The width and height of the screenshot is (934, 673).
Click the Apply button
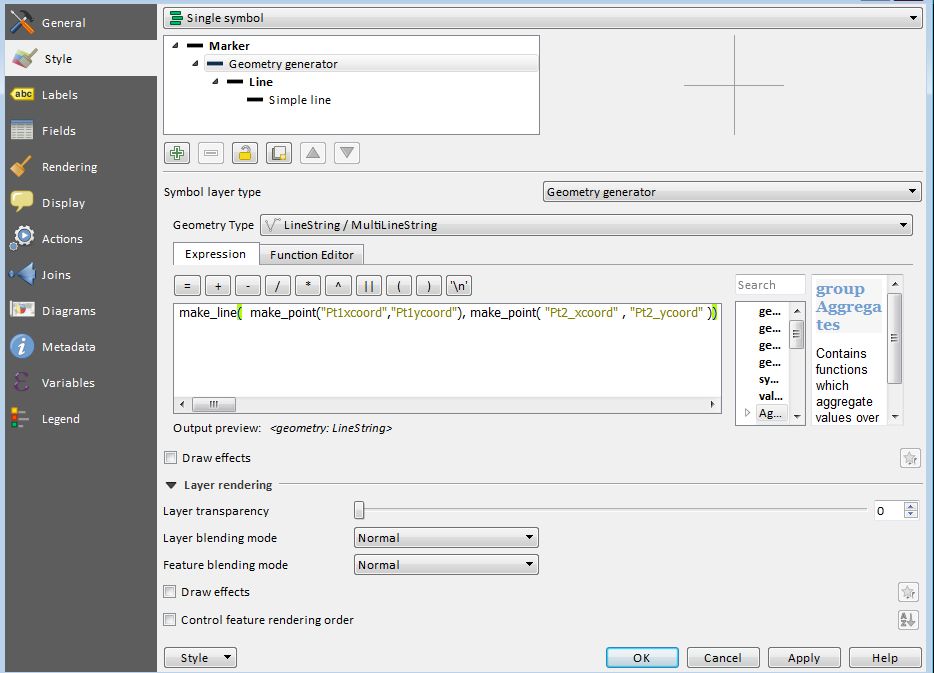[804, 658]
